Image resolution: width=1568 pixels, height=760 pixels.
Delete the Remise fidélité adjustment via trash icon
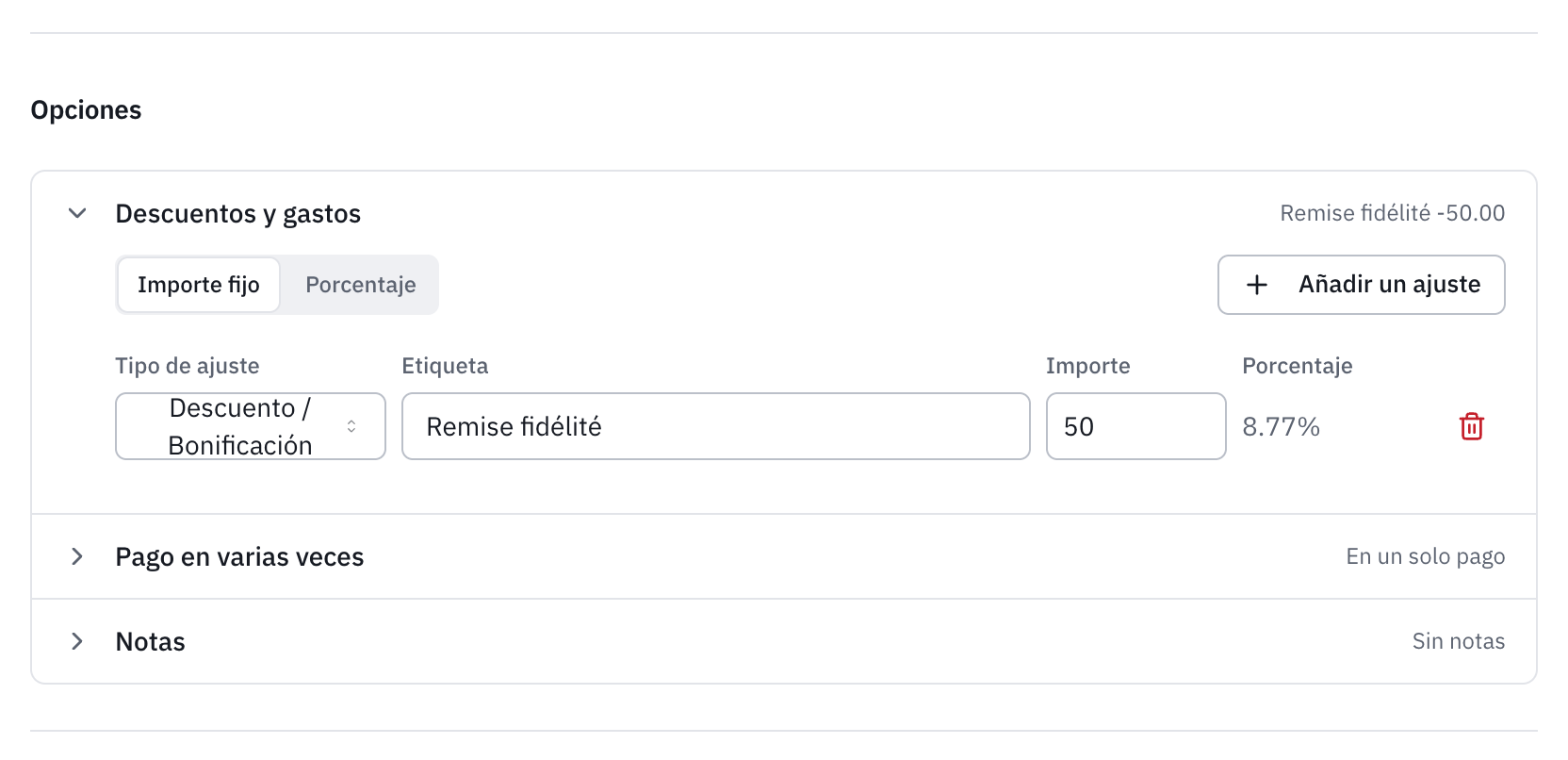click(x=1471, y=426)
